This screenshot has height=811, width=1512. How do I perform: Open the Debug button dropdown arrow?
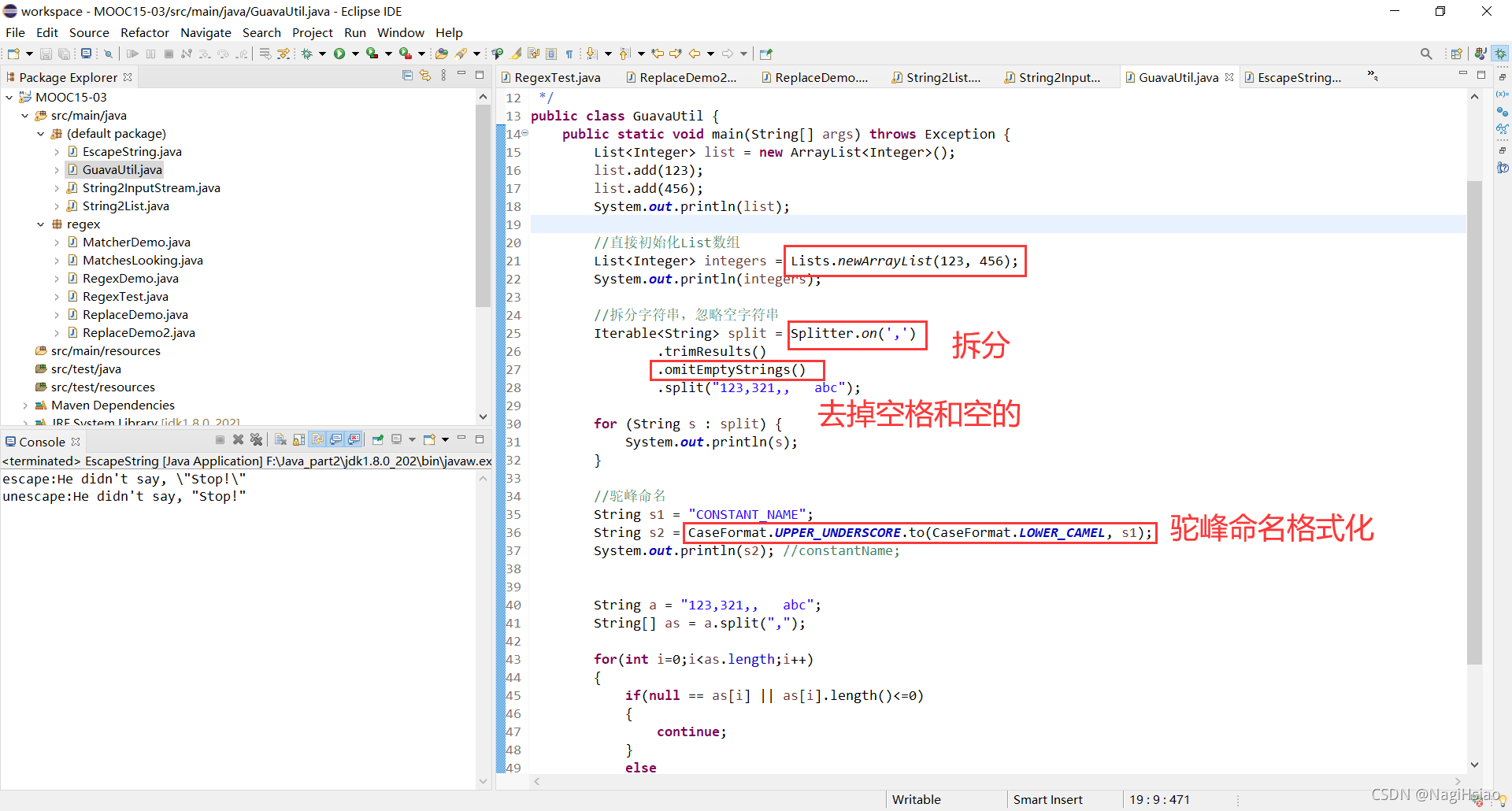click(322, 54)
